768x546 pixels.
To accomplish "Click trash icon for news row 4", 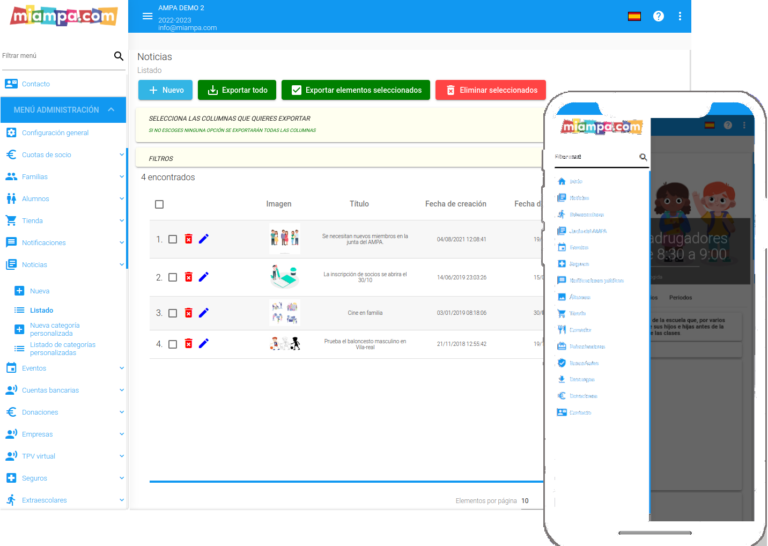I will [188, 344].
